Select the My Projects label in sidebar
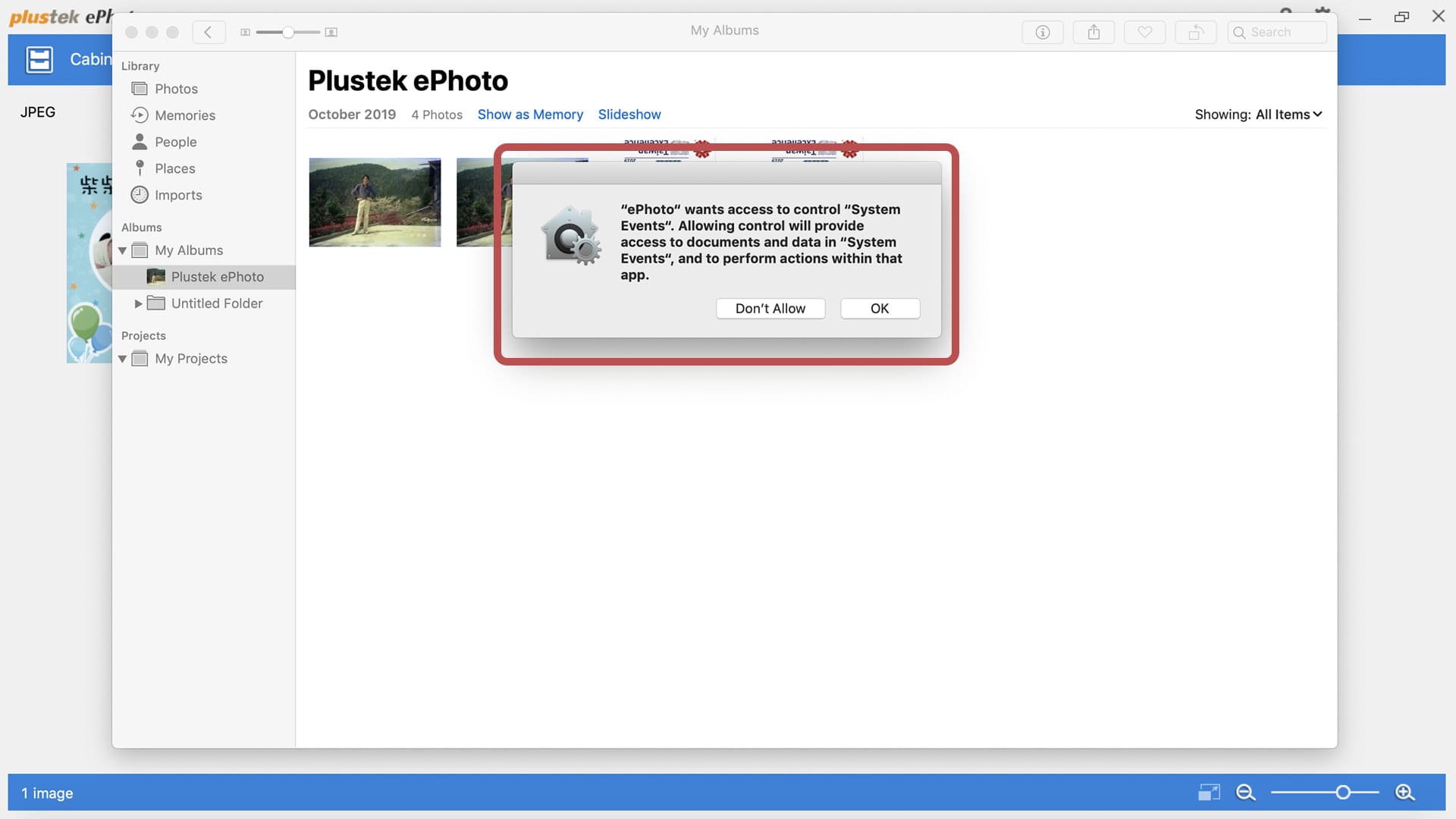This screenshot has height=819, width=1456. point(191,359)
